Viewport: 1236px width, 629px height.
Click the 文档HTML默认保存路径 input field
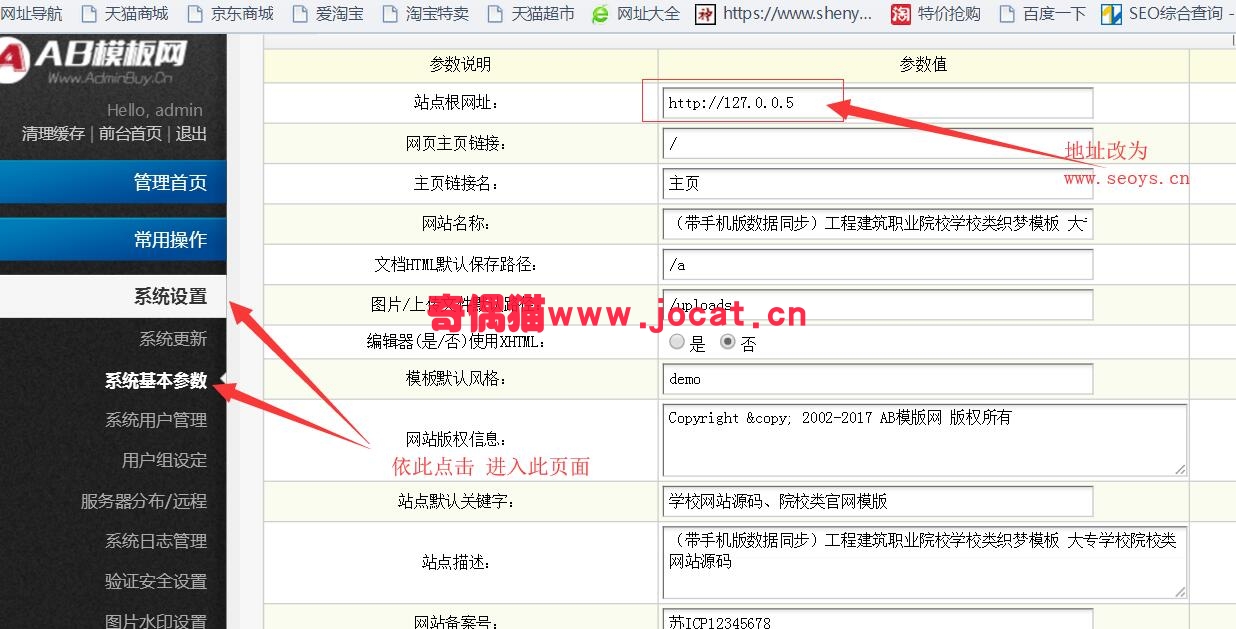pos(877,265)
